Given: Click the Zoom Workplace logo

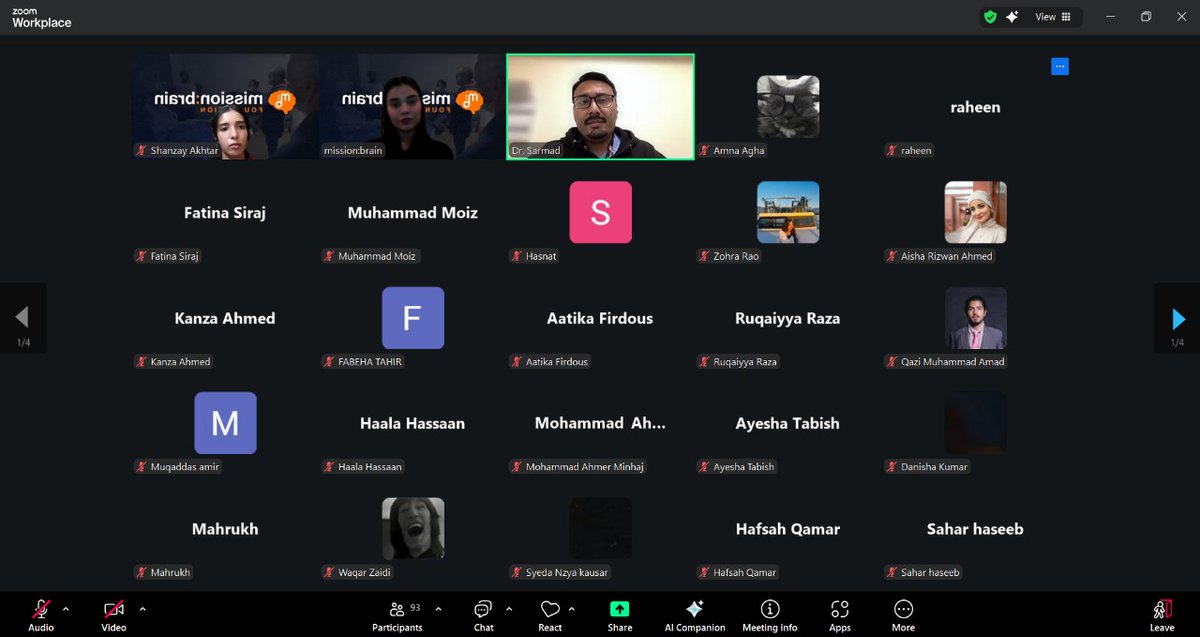Looking at the screenshot, I should 41,17.
